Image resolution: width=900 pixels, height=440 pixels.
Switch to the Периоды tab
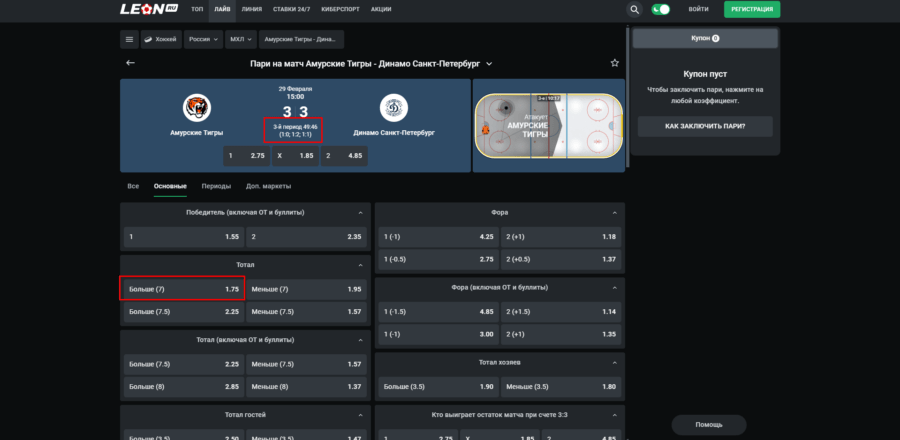tap(216, 186)
